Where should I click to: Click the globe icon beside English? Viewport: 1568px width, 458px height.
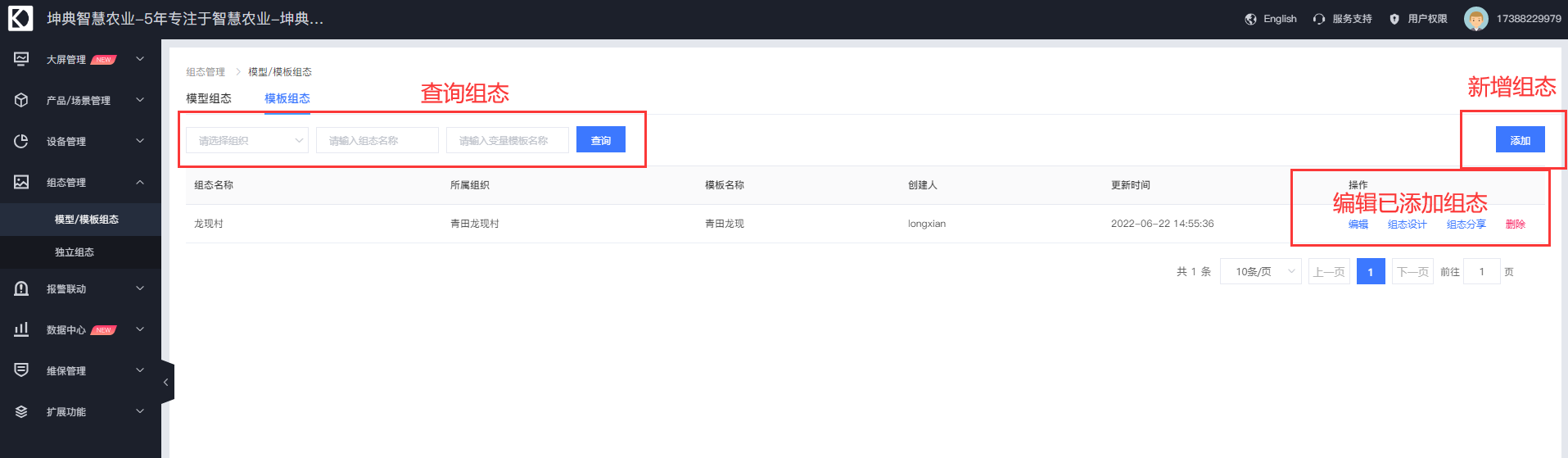click(1250, 19)
